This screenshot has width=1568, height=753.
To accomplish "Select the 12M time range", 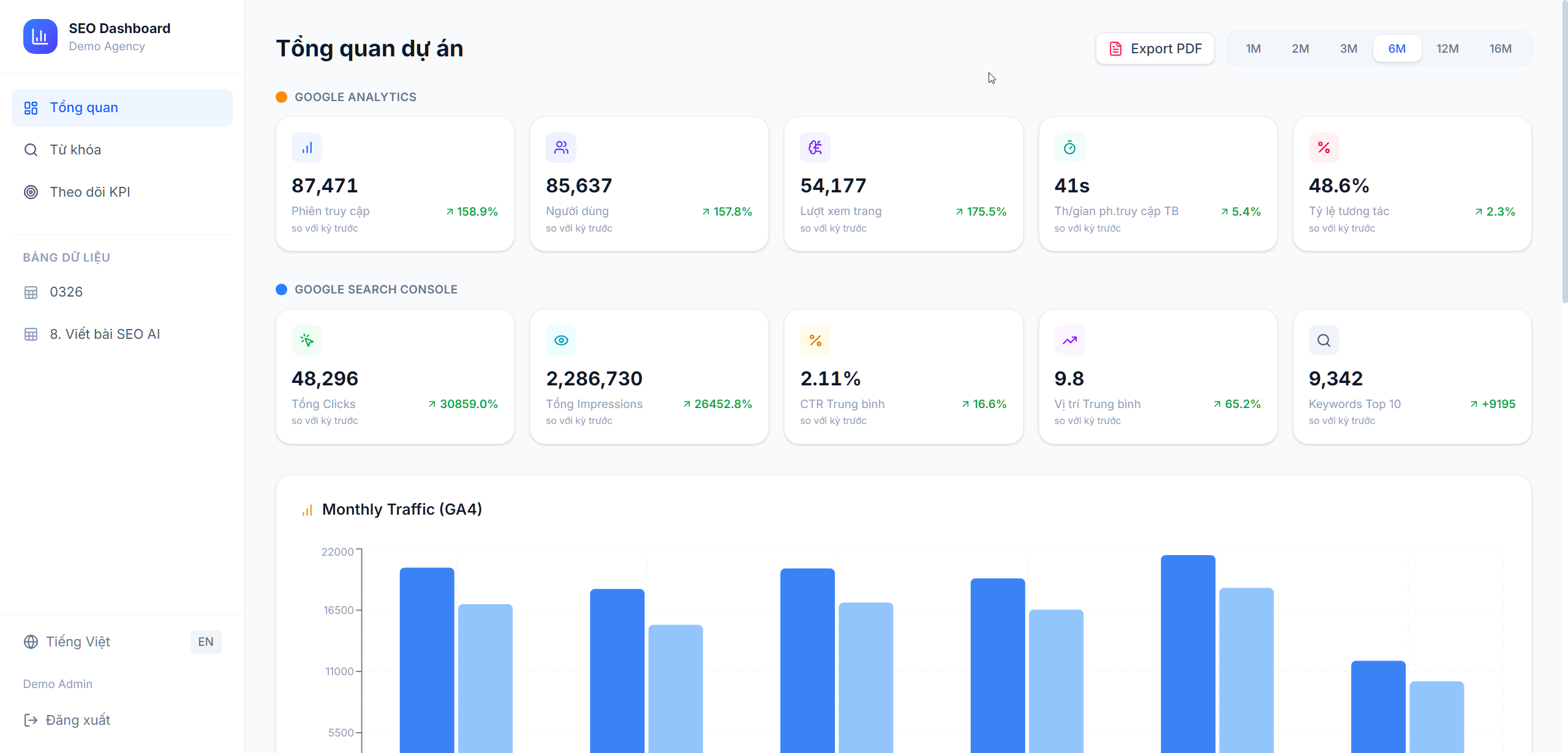I will point(1448,48).
